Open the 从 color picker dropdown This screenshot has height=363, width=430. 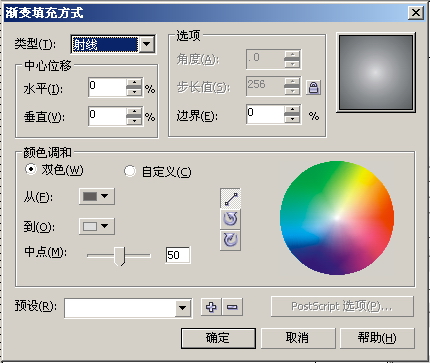coord(97,196)
